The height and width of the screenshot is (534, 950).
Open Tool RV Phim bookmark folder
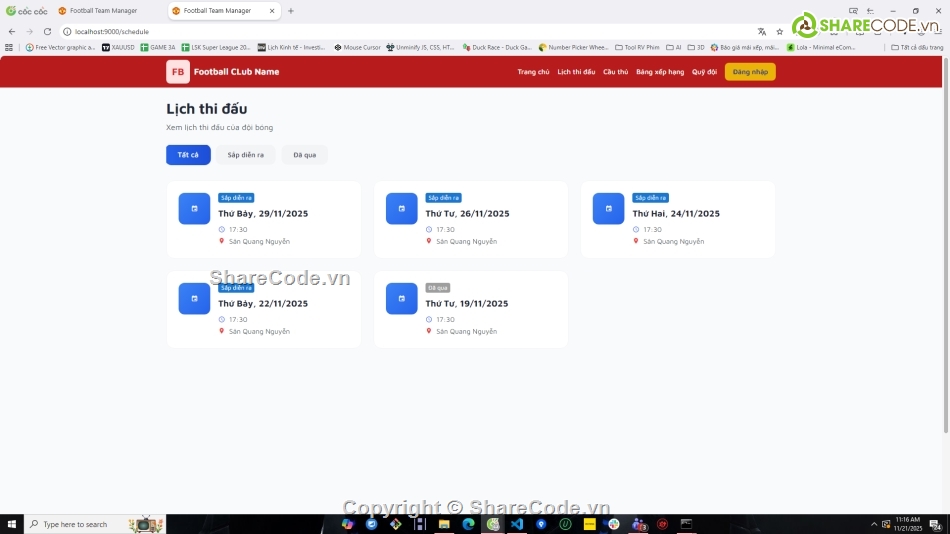pos(637,47)
